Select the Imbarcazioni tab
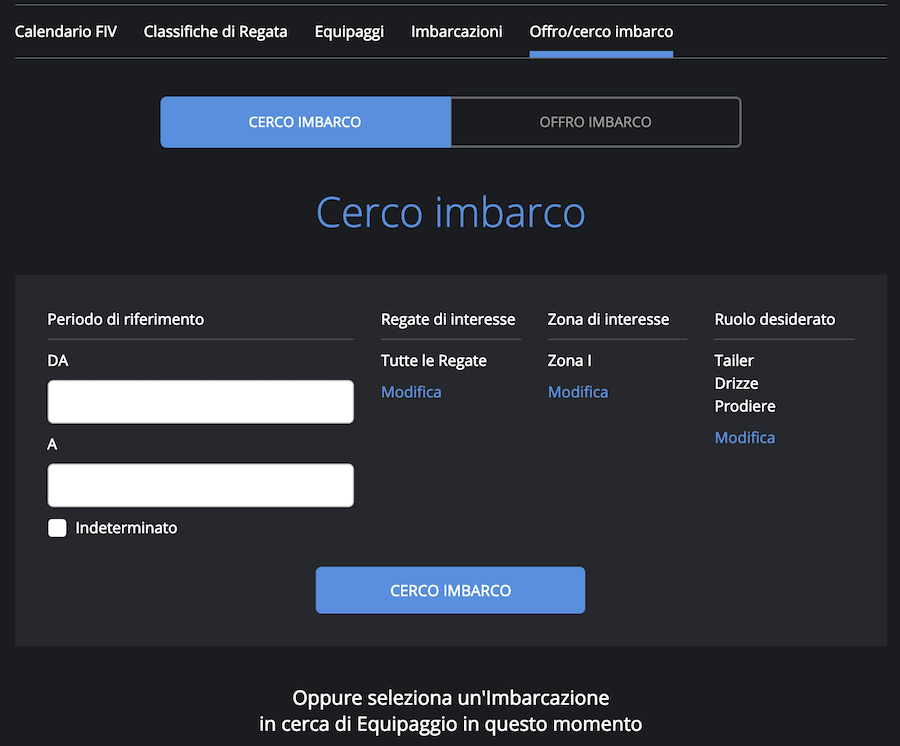This screenshot has width=900, height=746. [456, 31]
